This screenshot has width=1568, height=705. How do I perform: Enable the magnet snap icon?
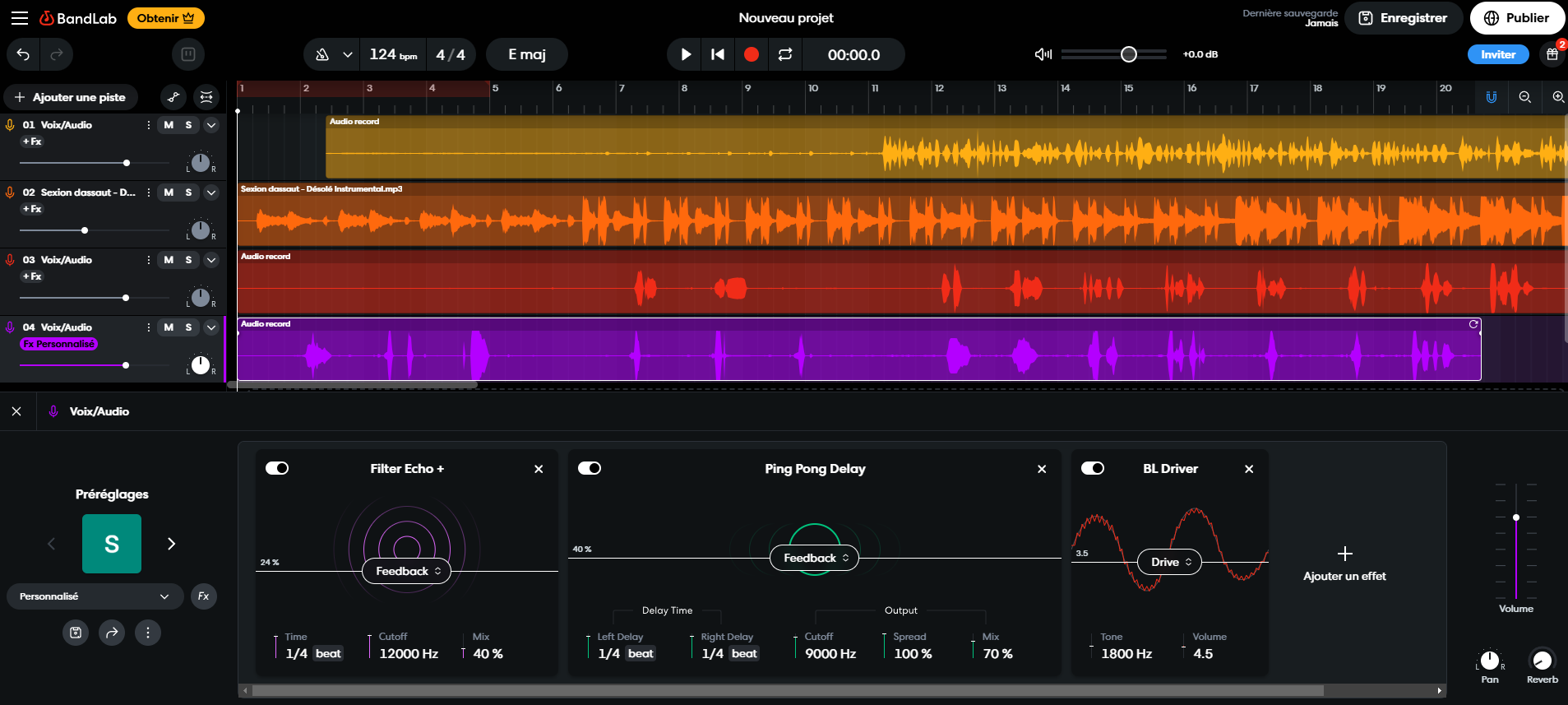coord(1491,97)
